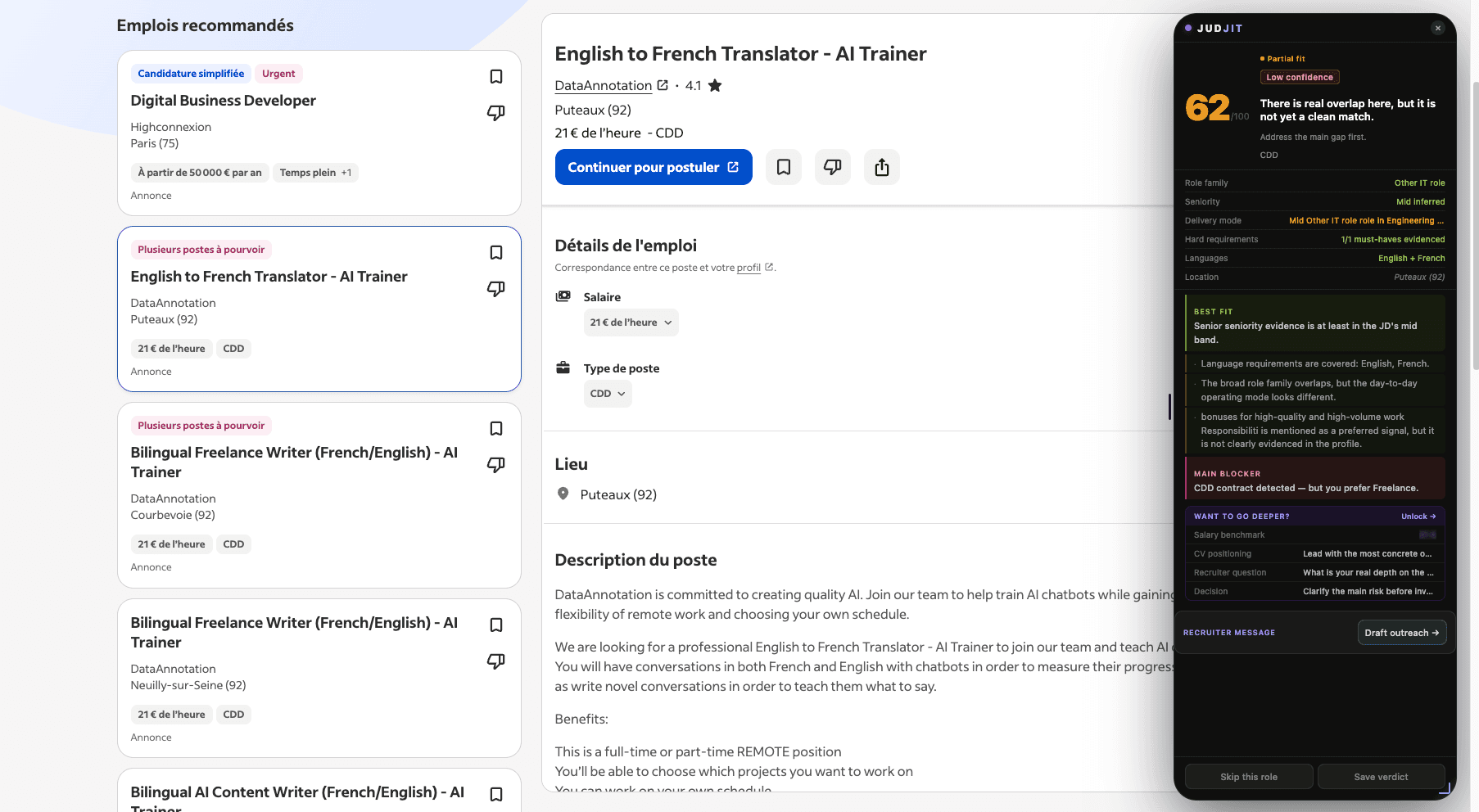This screenshot has width=1479, height=812.
Task: Click the BEST FIT card
Action: click(1314, 325)
